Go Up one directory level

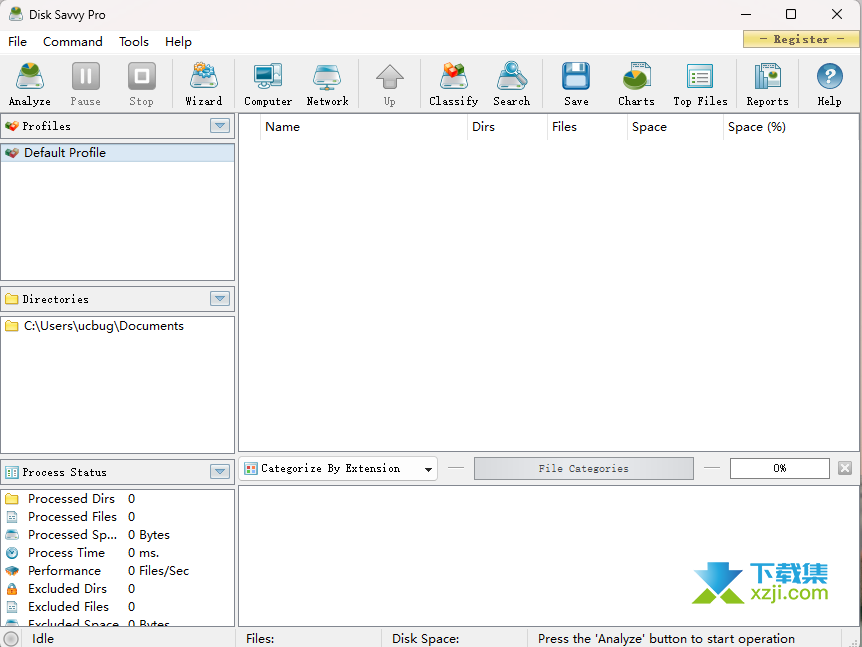389,84
